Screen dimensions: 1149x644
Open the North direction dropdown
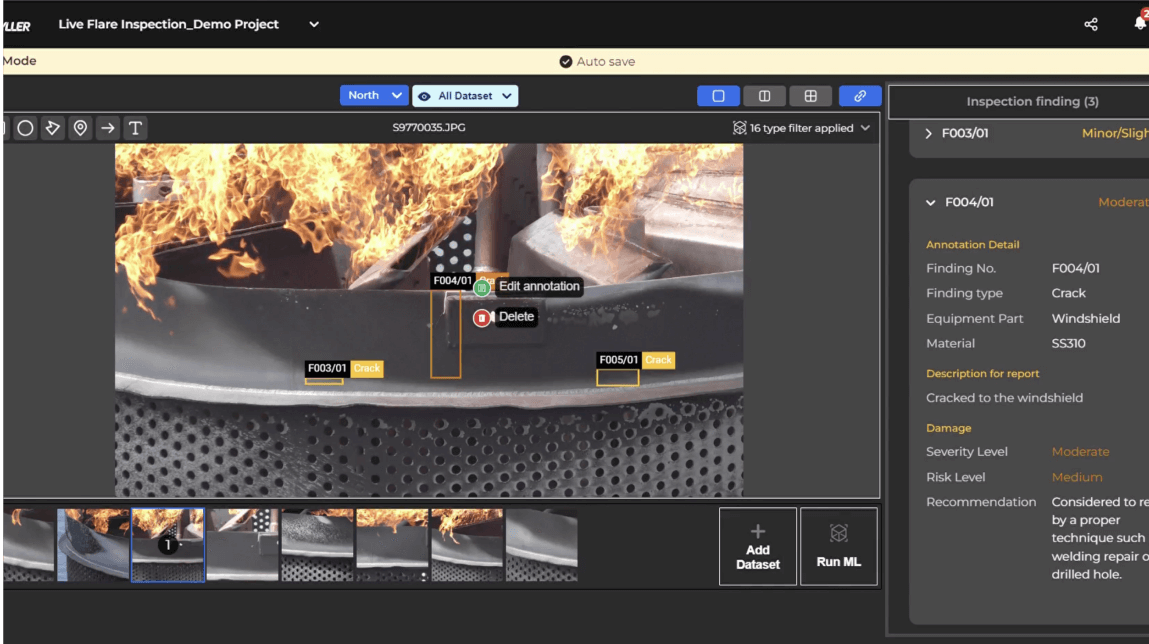(374, 96)
